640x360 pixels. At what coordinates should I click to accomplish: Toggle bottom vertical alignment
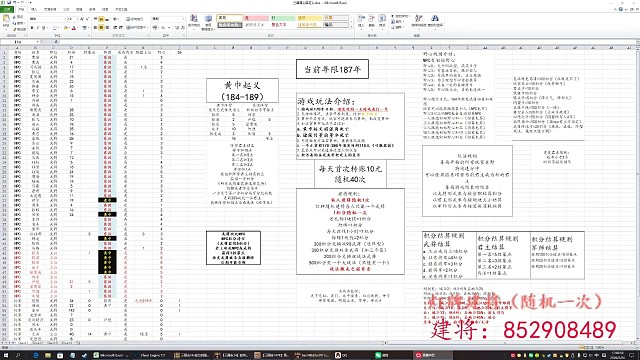click(107, 19)
